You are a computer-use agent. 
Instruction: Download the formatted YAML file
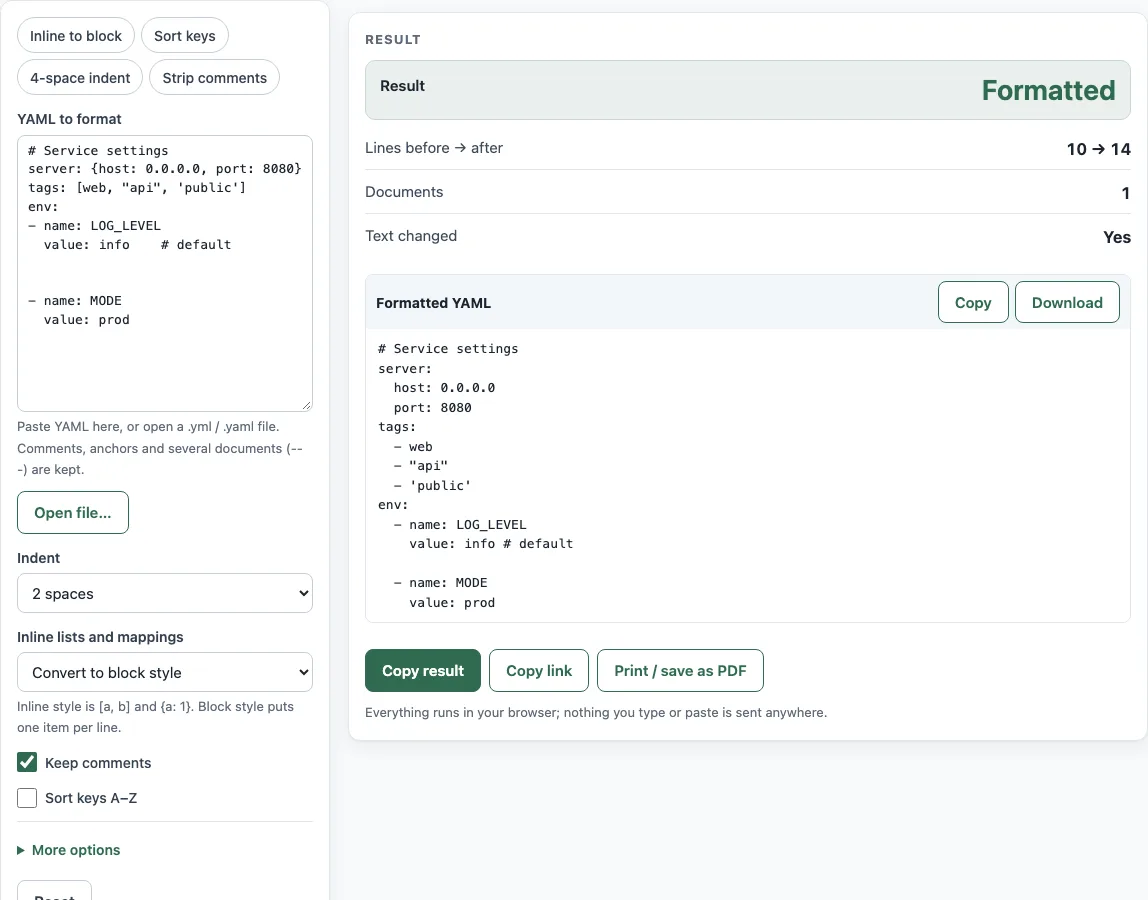[x=1067, y=302]
